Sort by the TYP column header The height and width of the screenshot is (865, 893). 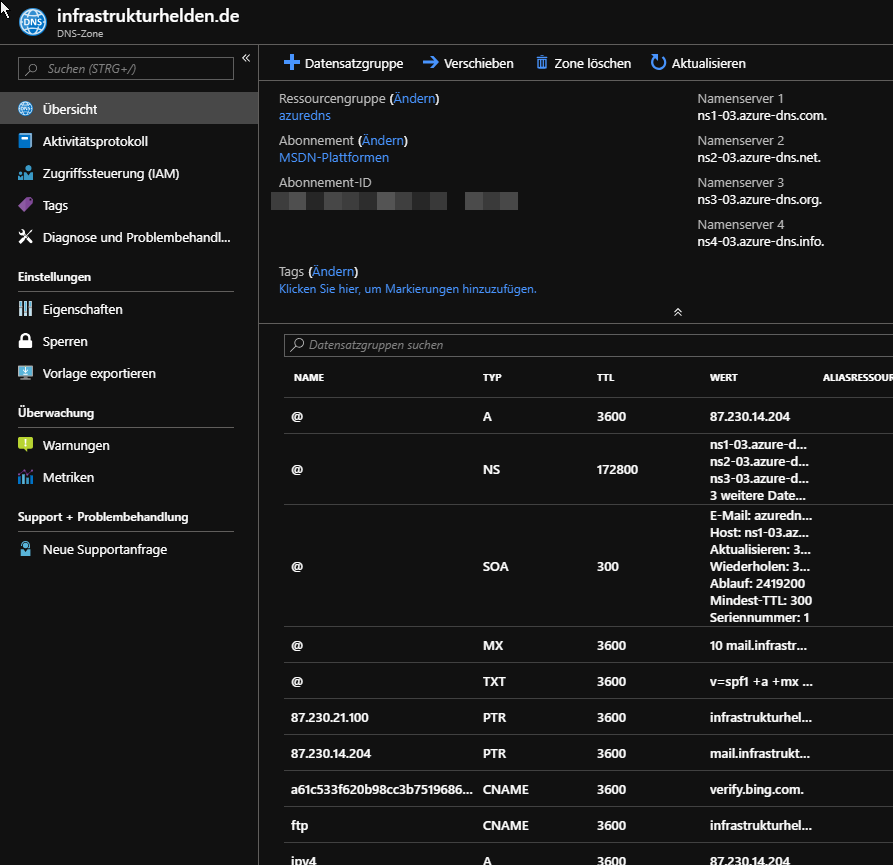tap(492, 377)
